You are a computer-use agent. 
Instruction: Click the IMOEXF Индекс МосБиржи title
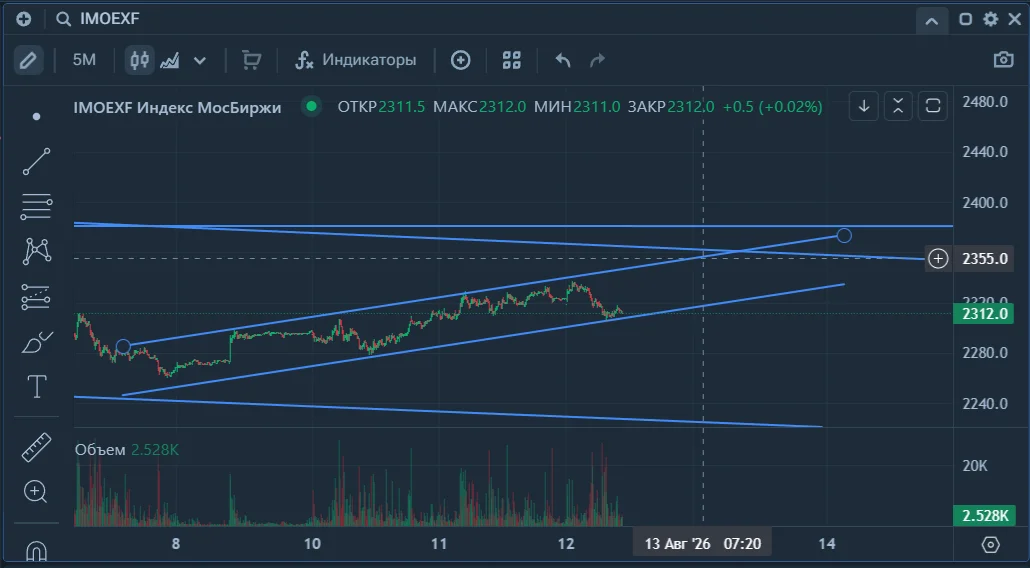pos(177,108)
